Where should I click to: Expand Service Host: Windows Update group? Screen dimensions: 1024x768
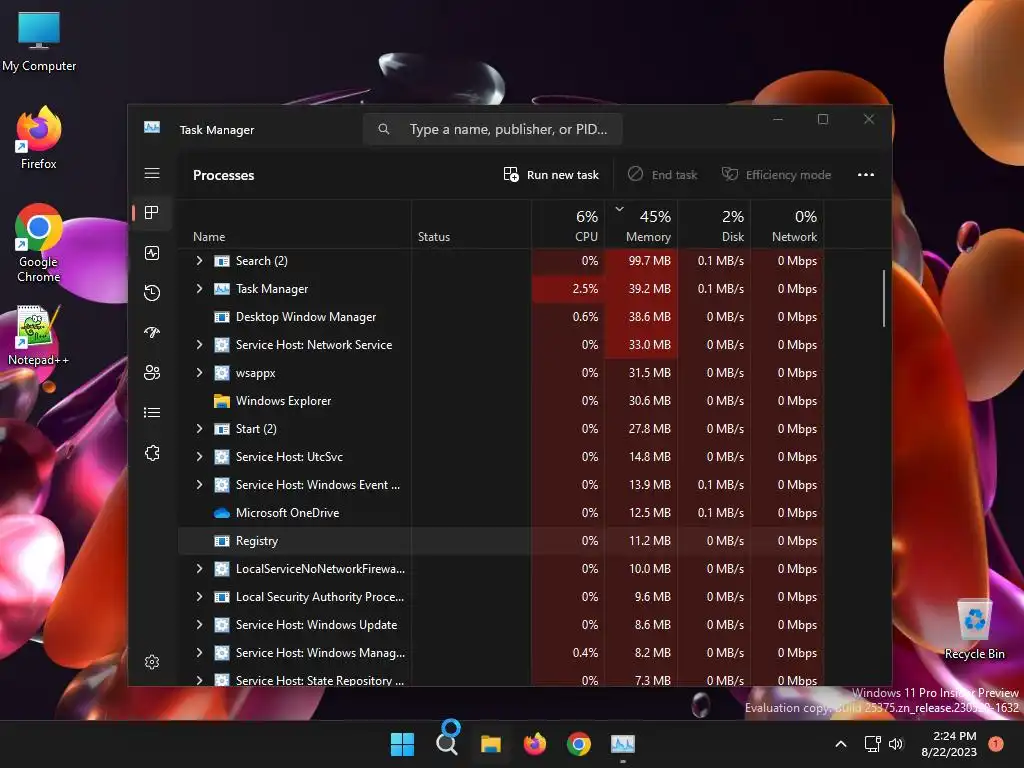tap(199, 625)
